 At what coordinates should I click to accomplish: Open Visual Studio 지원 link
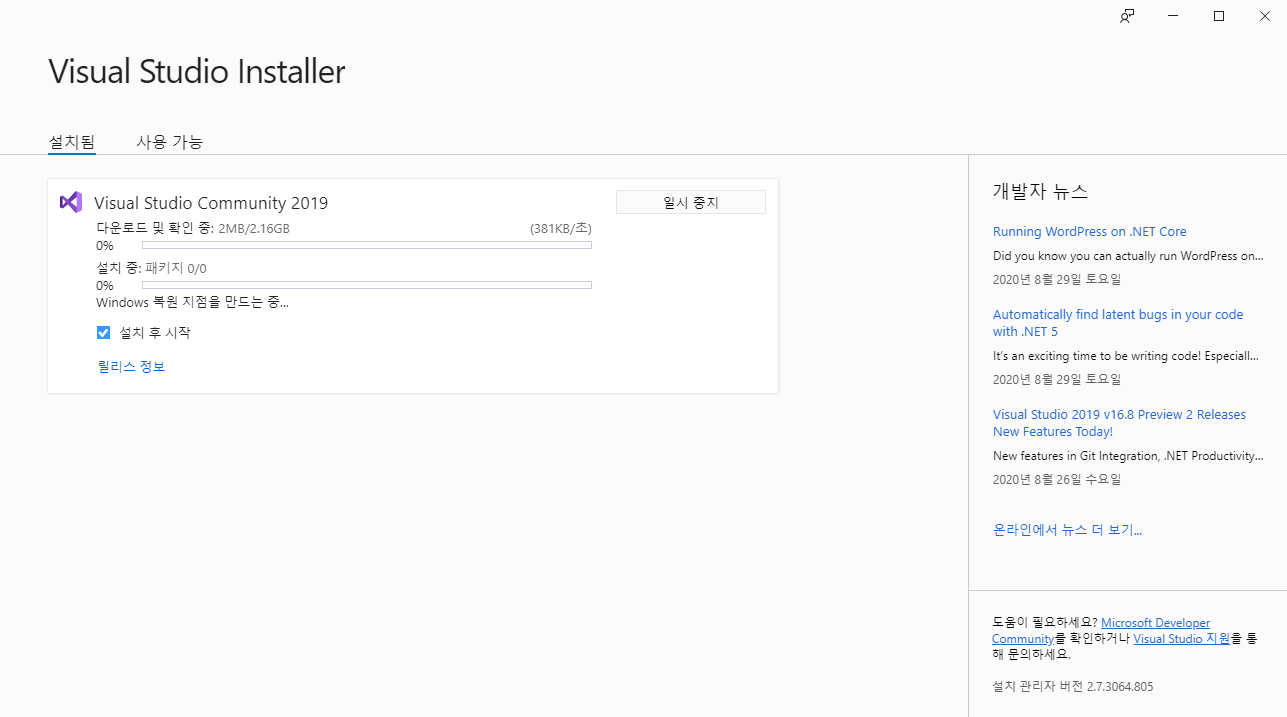(1181, 638)
